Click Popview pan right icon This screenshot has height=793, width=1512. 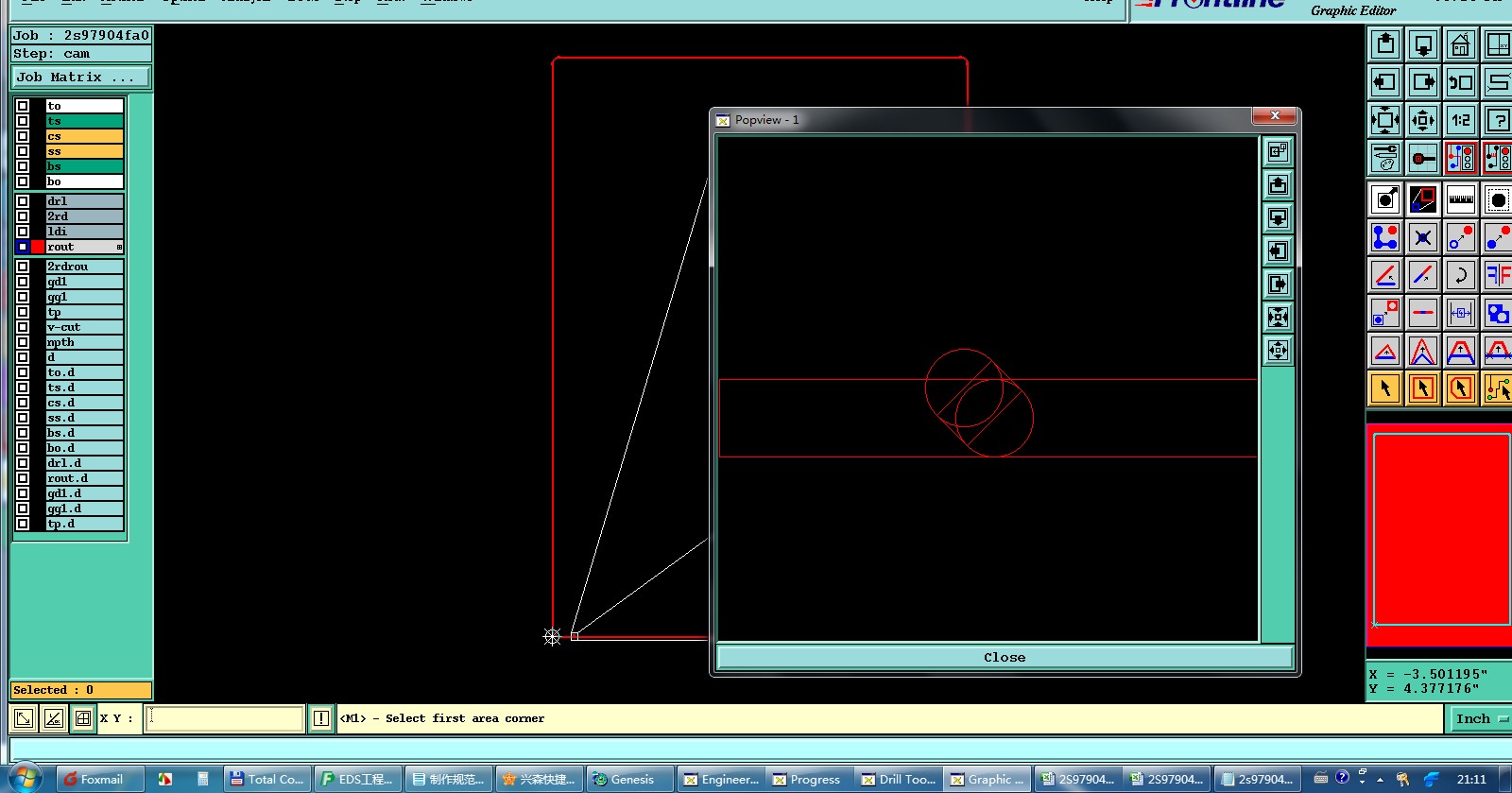click(x=1278, y=284)
